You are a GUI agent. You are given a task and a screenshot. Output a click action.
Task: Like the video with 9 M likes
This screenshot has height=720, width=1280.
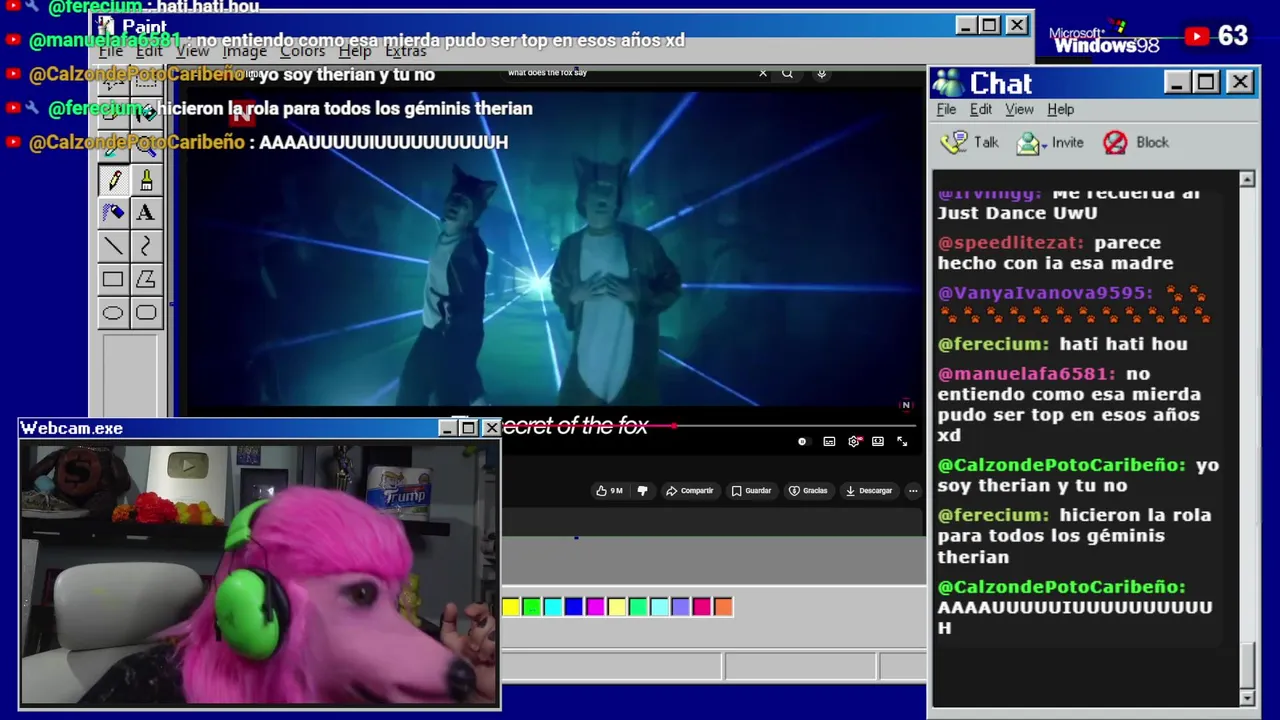pos(609,491)
